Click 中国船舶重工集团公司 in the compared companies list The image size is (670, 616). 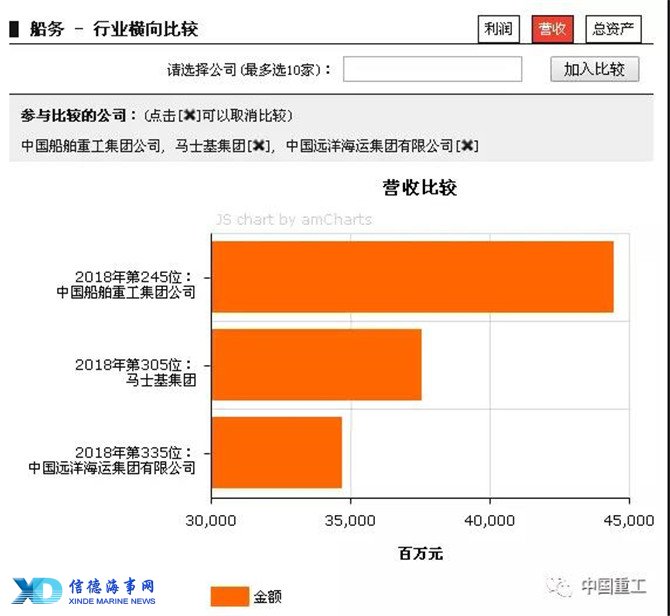point(91,146)
